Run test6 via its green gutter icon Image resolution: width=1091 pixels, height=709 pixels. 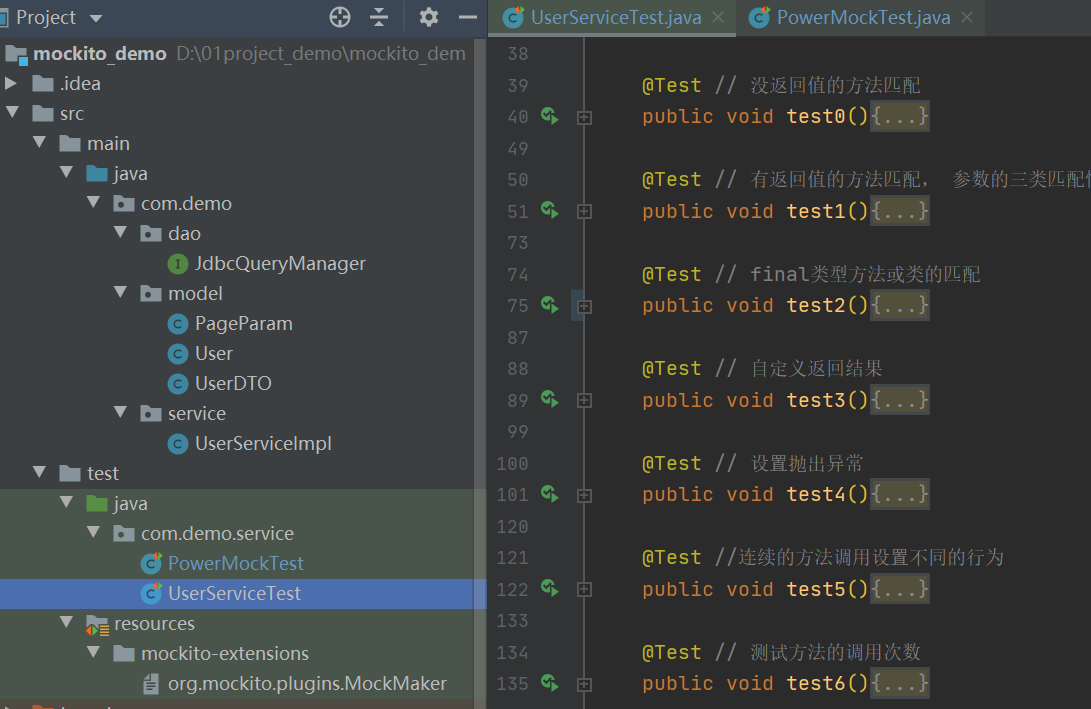pos(548,683)
